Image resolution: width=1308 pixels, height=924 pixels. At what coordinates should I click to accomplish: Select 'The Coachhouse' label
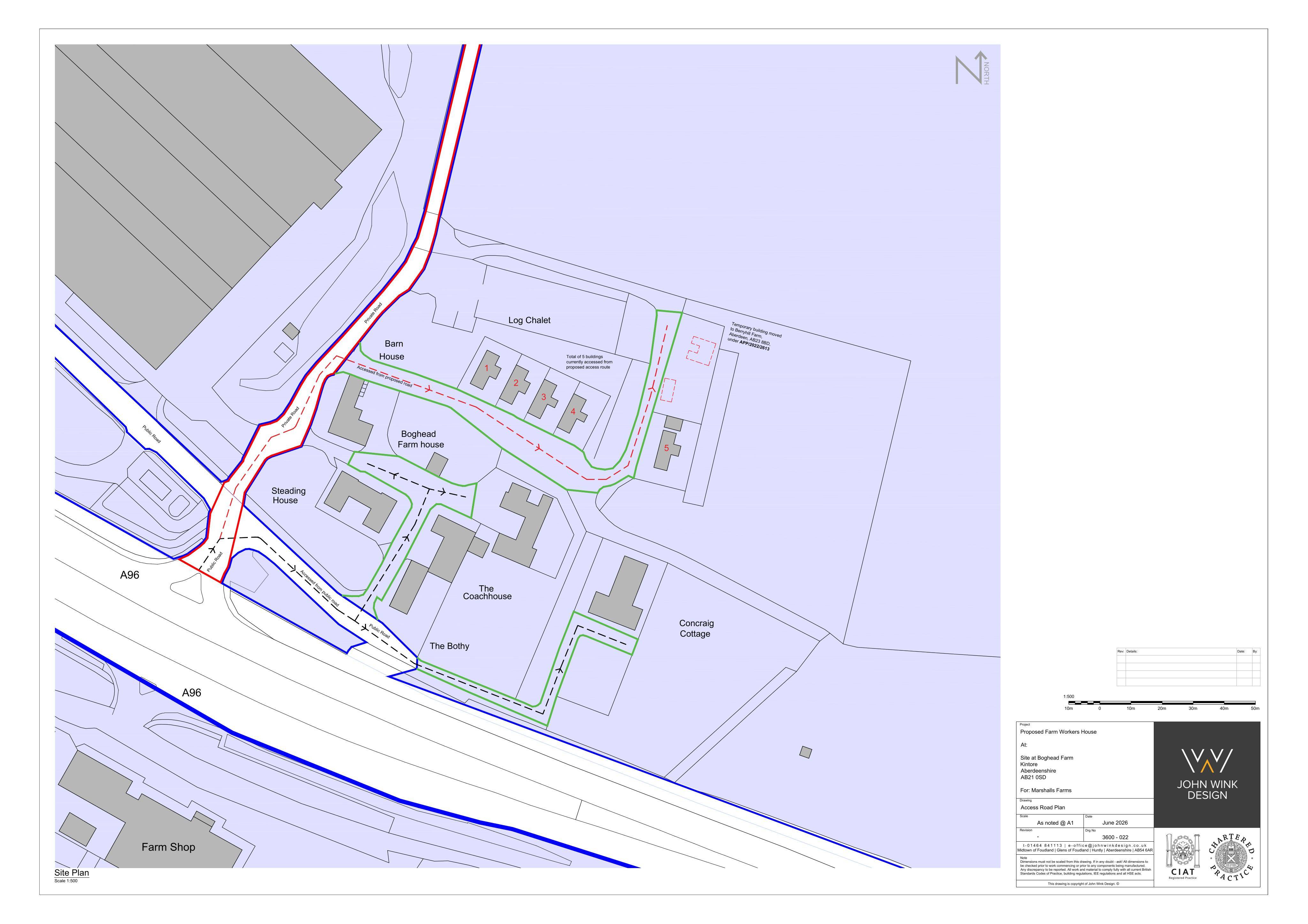487,593
